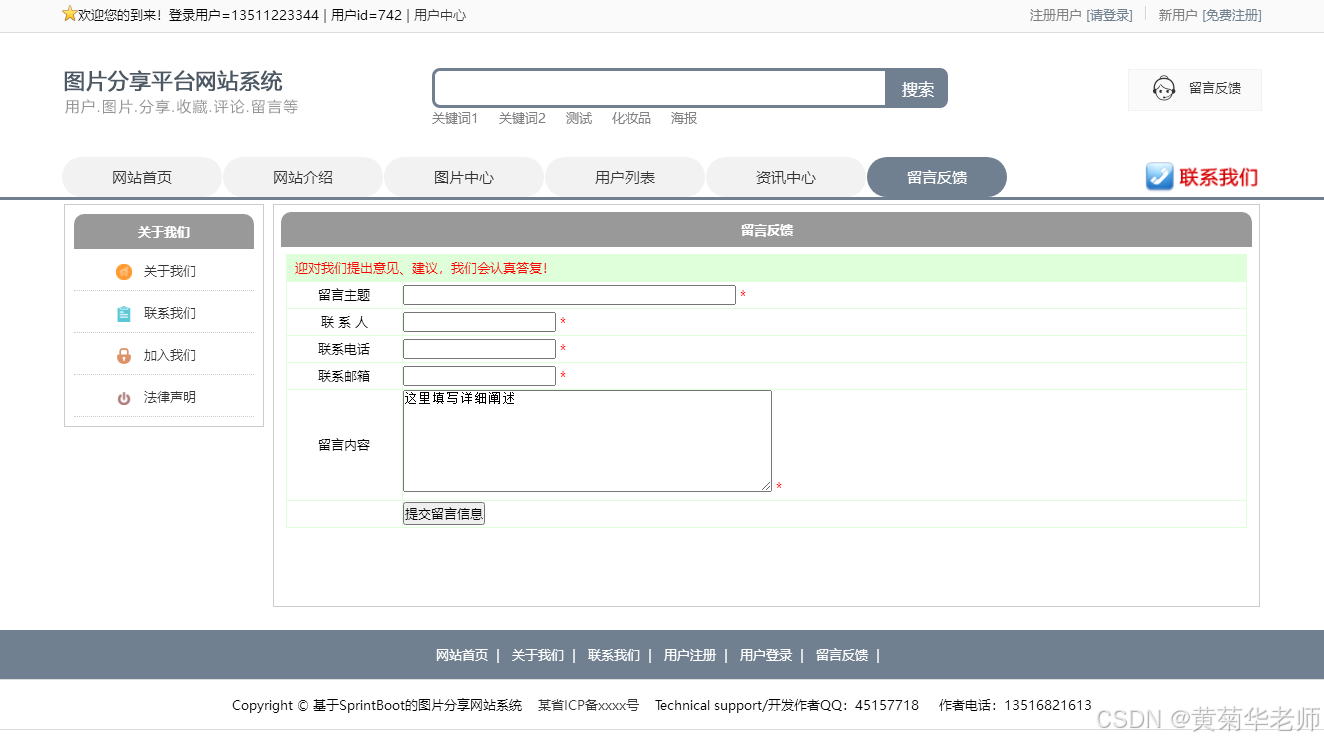The image size is (1324, 741).
Task: Click the 留言主题 input field
Action: pyautogui.click(x=568, y=294)
